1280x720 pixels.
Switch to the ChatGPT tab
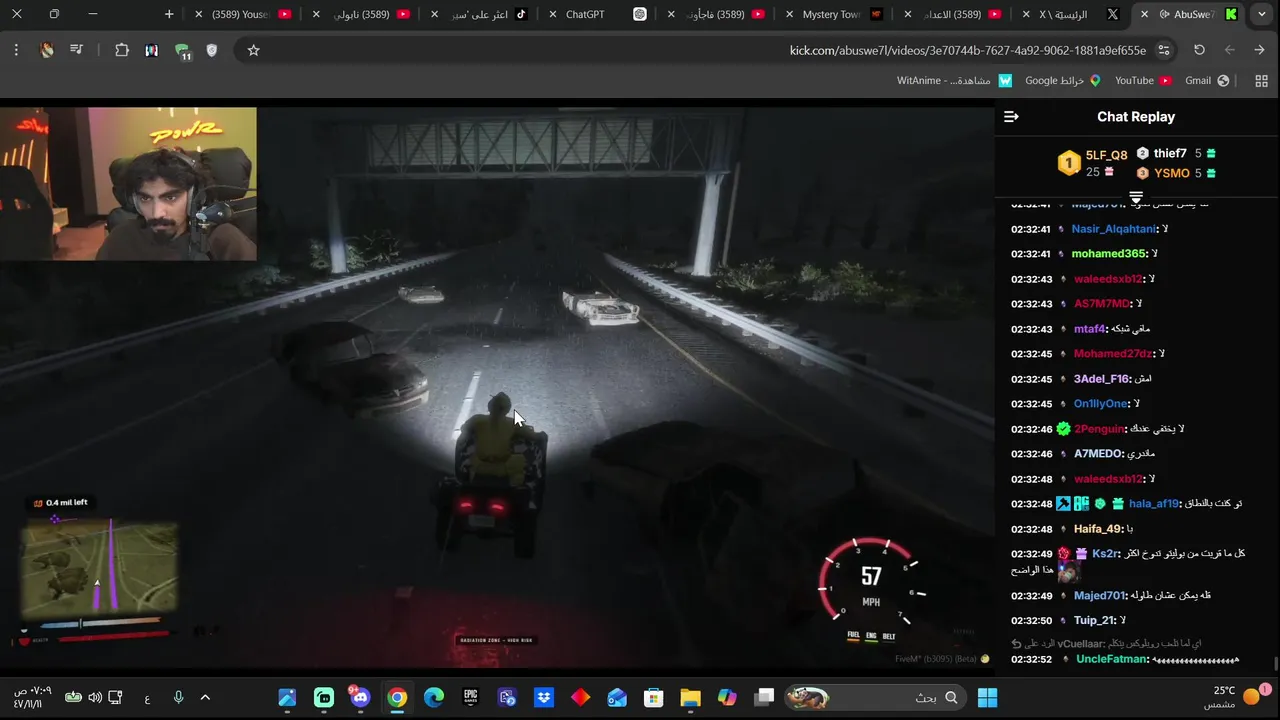(x=598, y=14)
